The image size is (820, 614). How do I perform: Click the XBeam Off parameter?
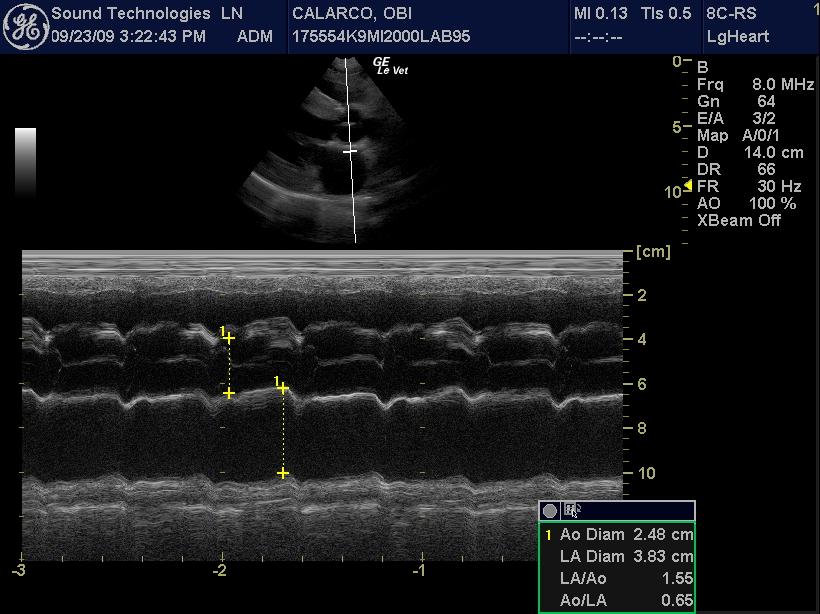pos(738,220)
